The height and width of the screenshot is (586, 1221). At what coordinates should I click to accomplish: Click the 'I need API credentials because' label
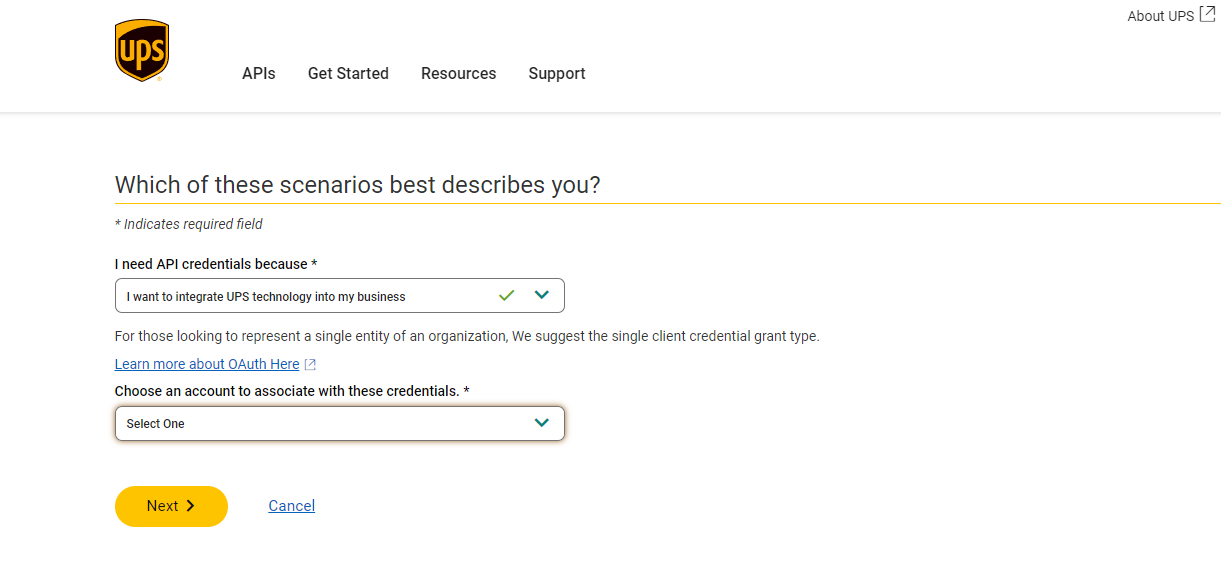pos(216,264)
